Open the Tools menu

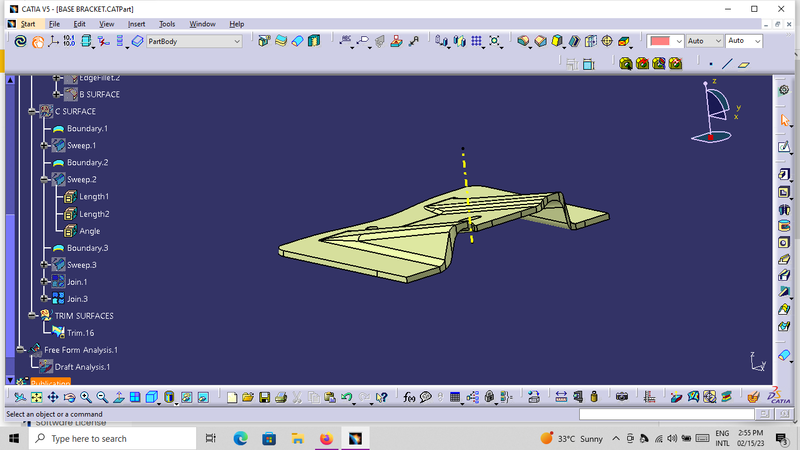coord(167,24)
